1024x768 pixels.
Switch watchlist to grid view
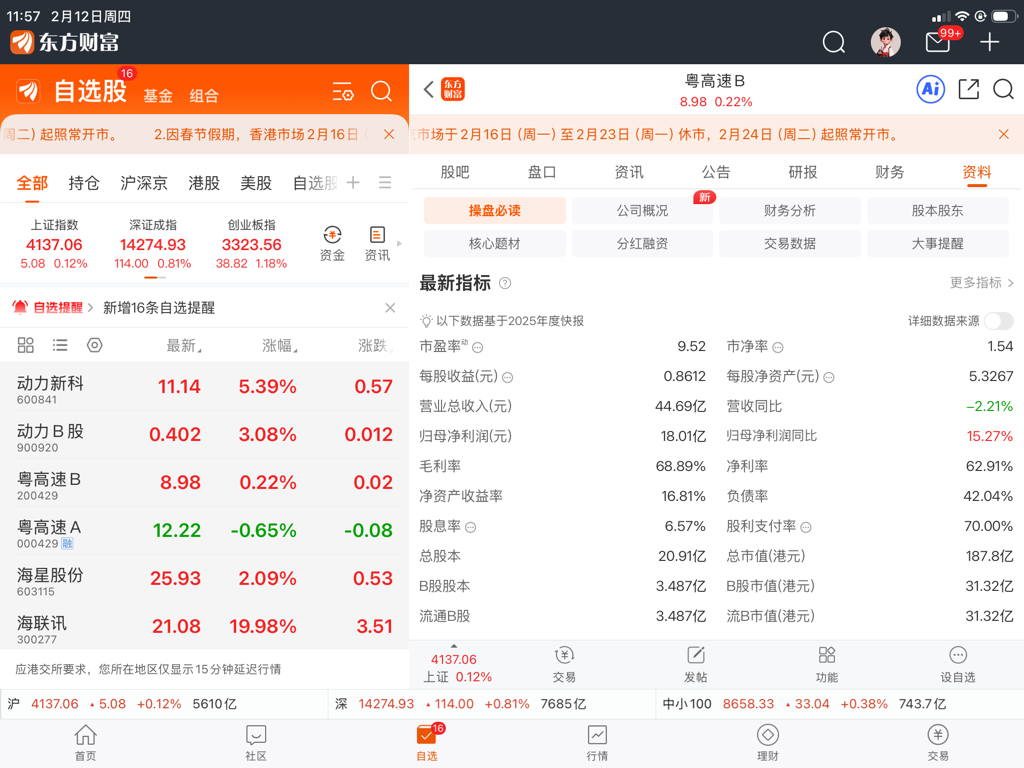25,345
